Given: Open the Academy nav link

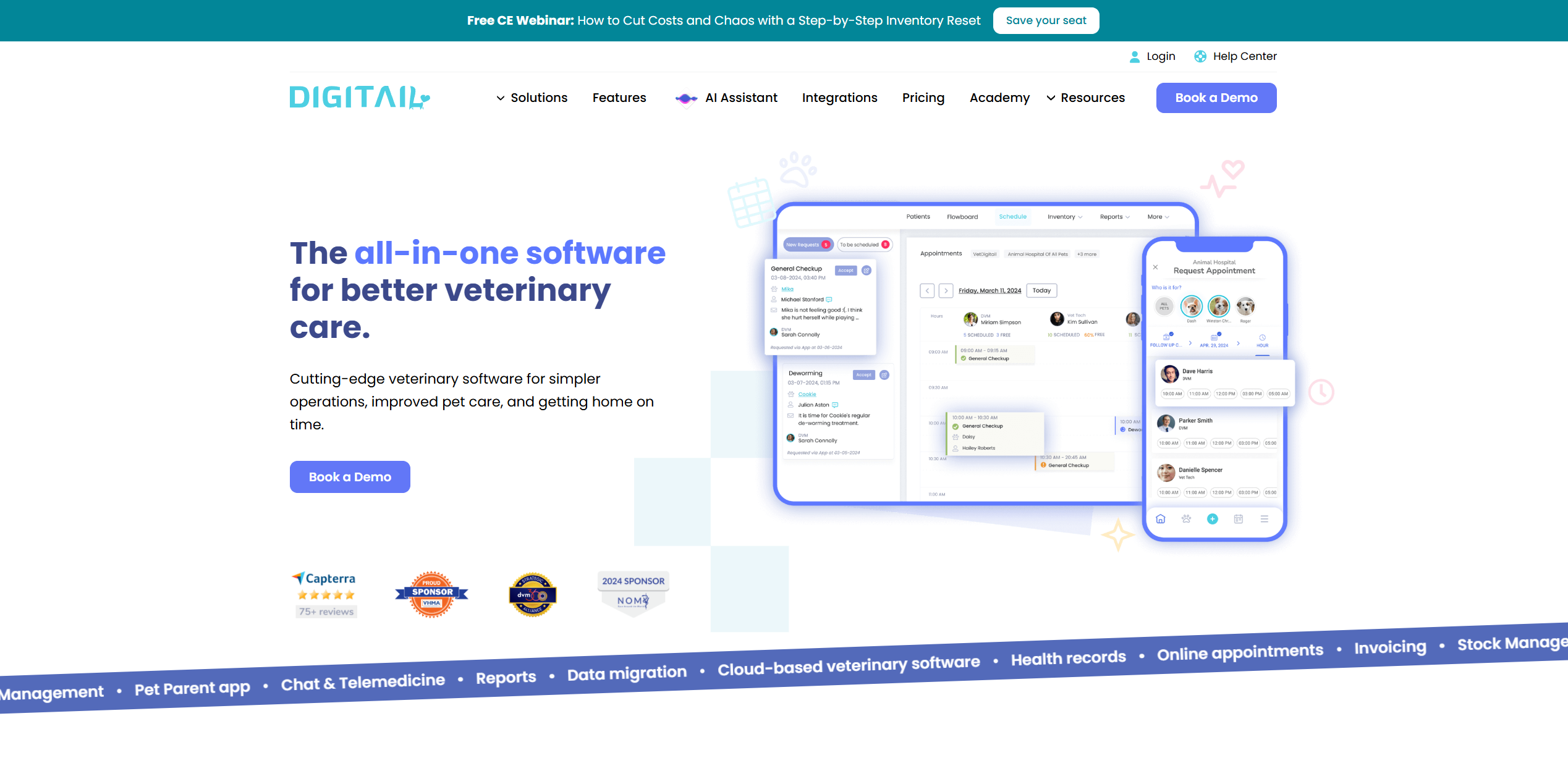Looking at the screenshot, I should [999, 98].
